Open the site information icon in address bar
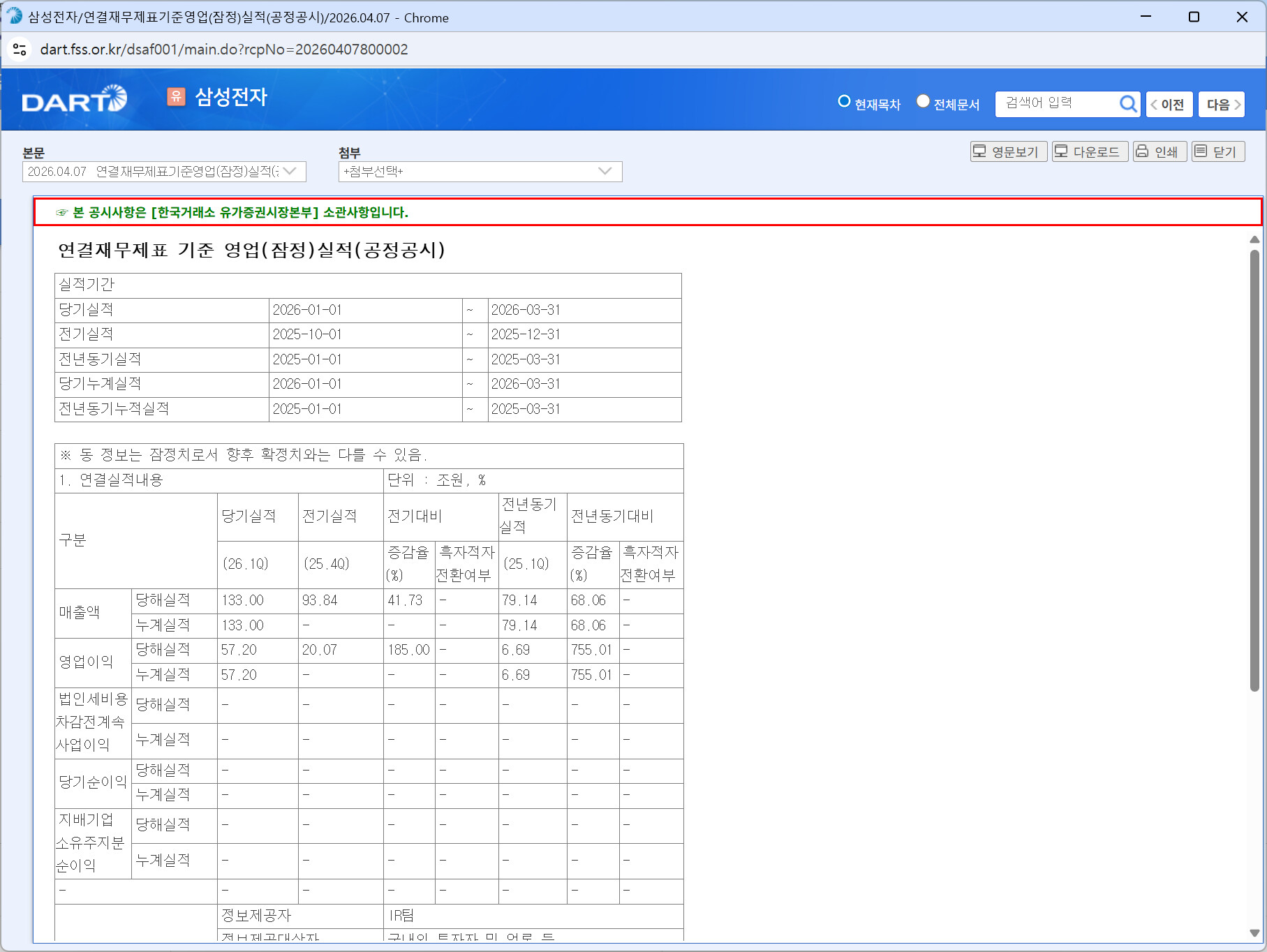This screenshot has width=1267, height=952. pos(20,50)
